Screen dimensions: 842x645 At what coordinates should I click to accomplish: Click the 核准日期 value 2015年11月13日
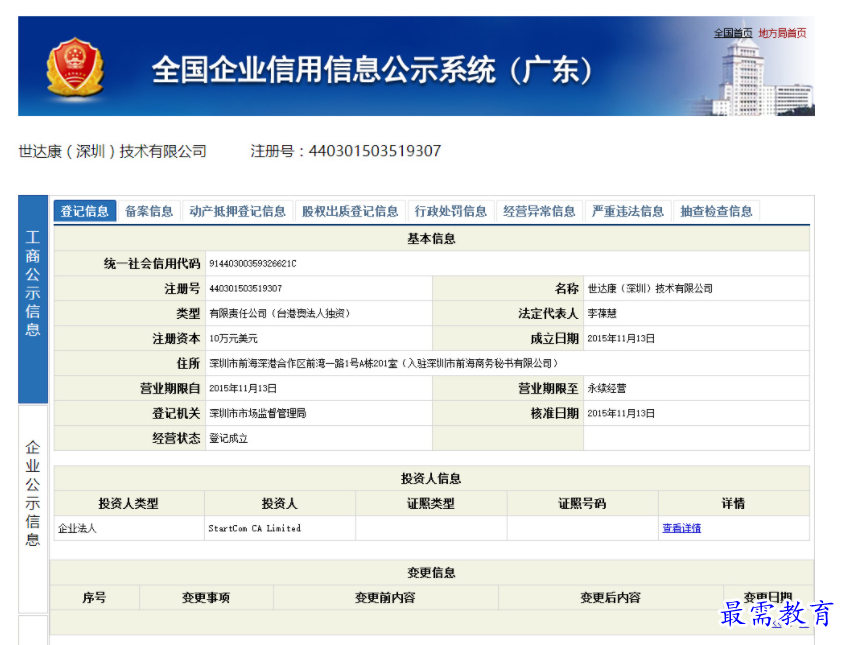point(621,413)
